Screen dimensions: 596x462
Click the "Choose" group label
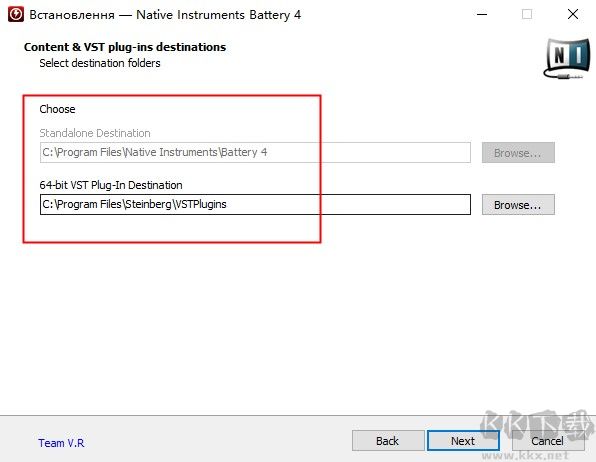(x=57, y=109)
